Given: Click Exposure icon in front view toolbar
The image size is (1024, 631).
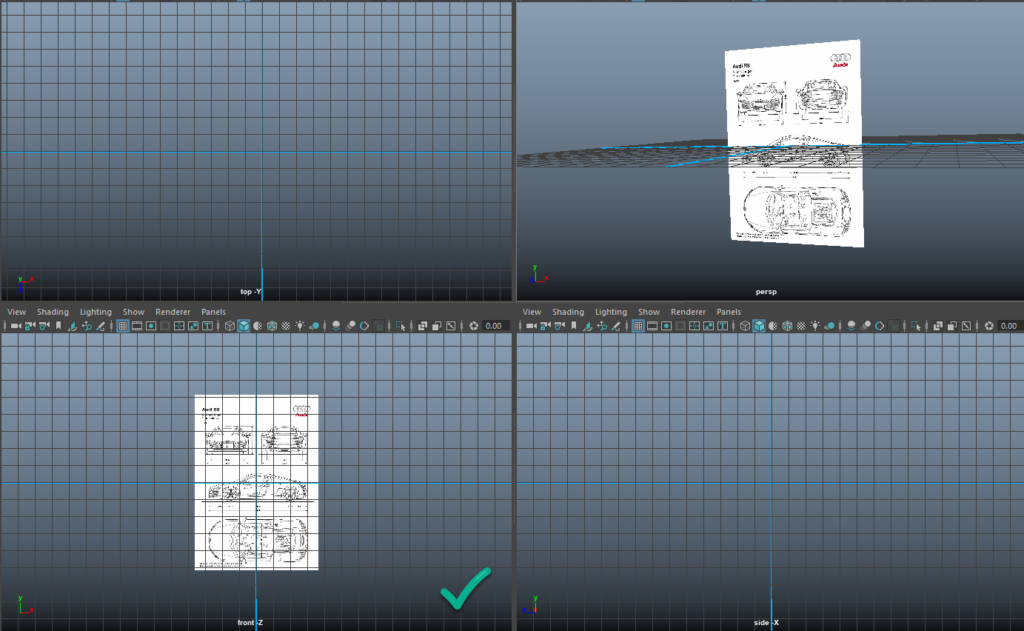Looking at the screenshot, I should pyautogui.click(x=473, y=326).
